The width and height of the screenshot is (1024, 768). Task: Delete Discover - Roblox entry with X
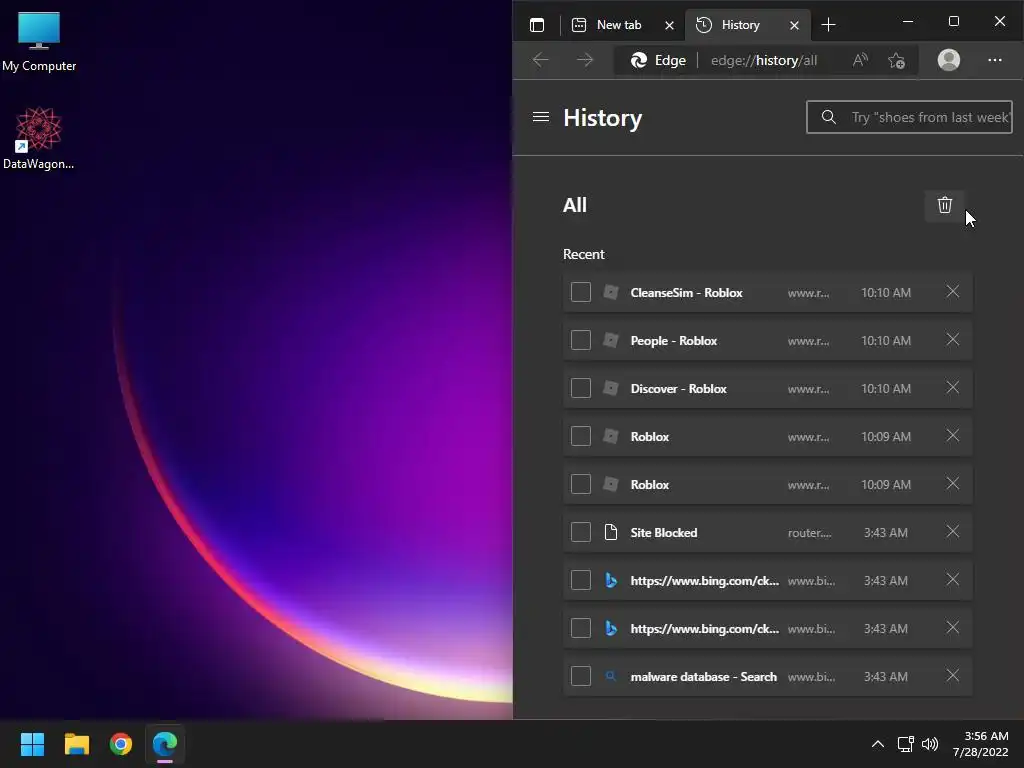953,387
